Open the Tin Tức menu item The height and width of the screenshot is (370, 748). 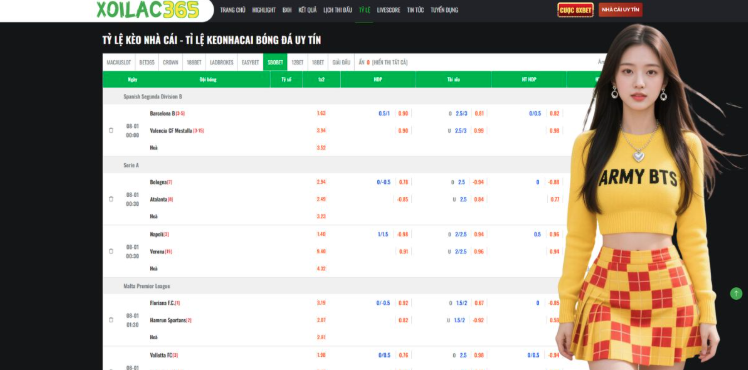[x=415, y=10]
